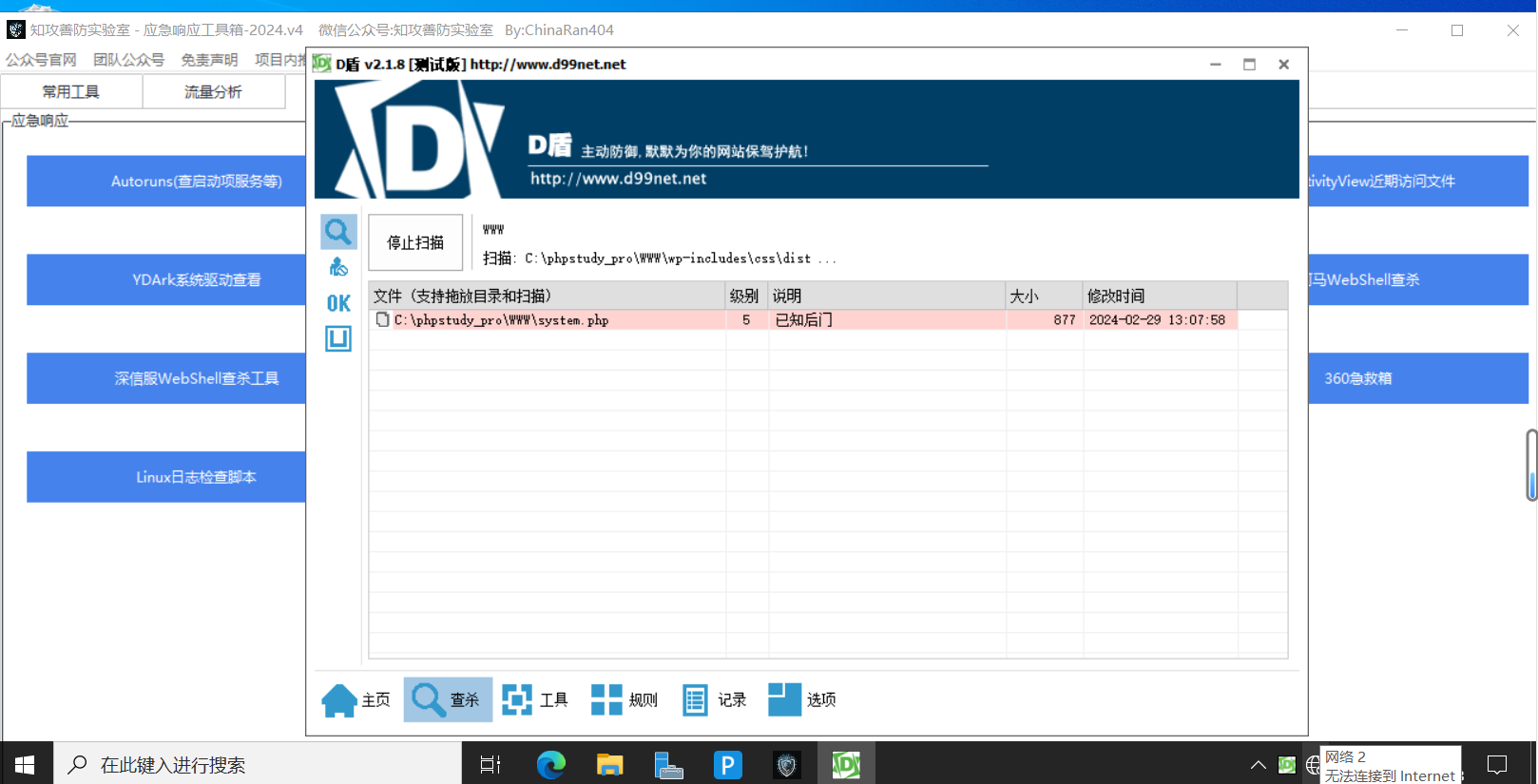Open the 规则 rules tab
This screenshot has width=1538, height=784.
(625, 699)
